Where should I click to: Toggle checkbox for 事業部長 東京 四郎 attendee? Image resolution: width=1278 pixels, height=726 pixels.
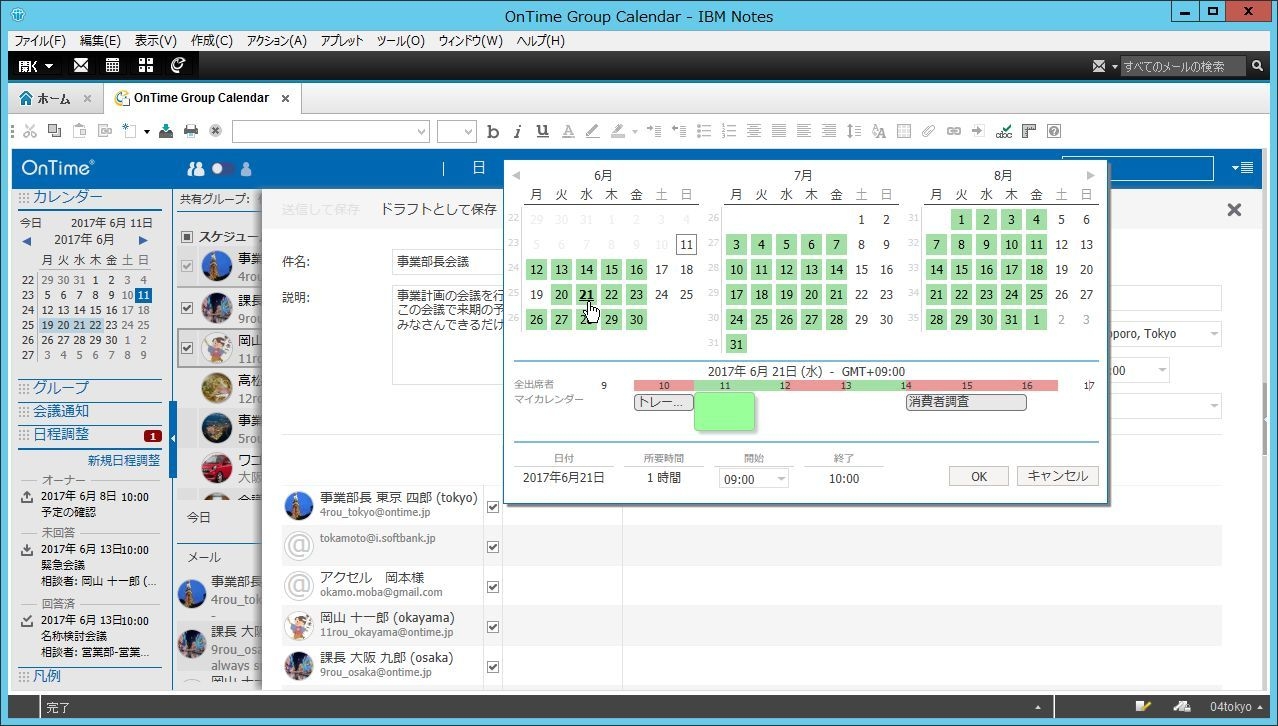click(x=492, y=507)
